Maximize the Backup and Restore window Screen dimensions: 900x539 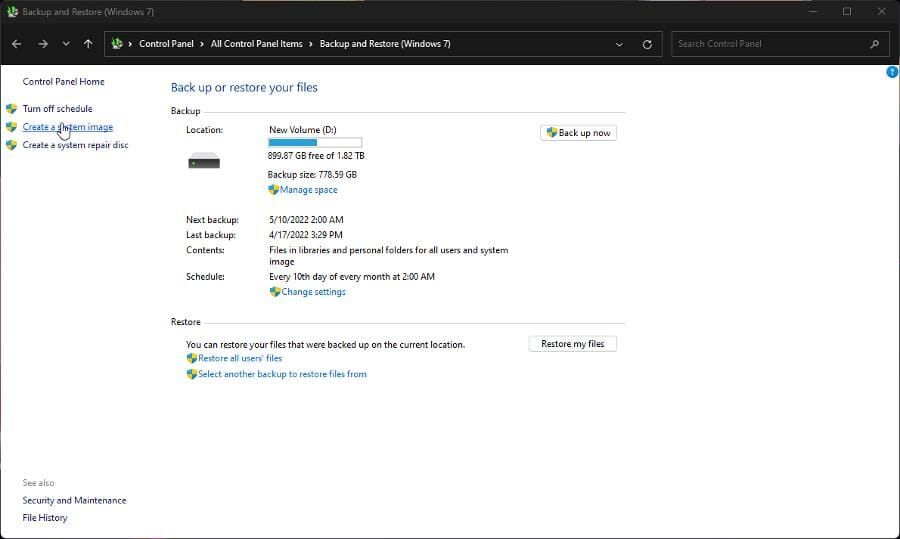click(x=847, y=11)
